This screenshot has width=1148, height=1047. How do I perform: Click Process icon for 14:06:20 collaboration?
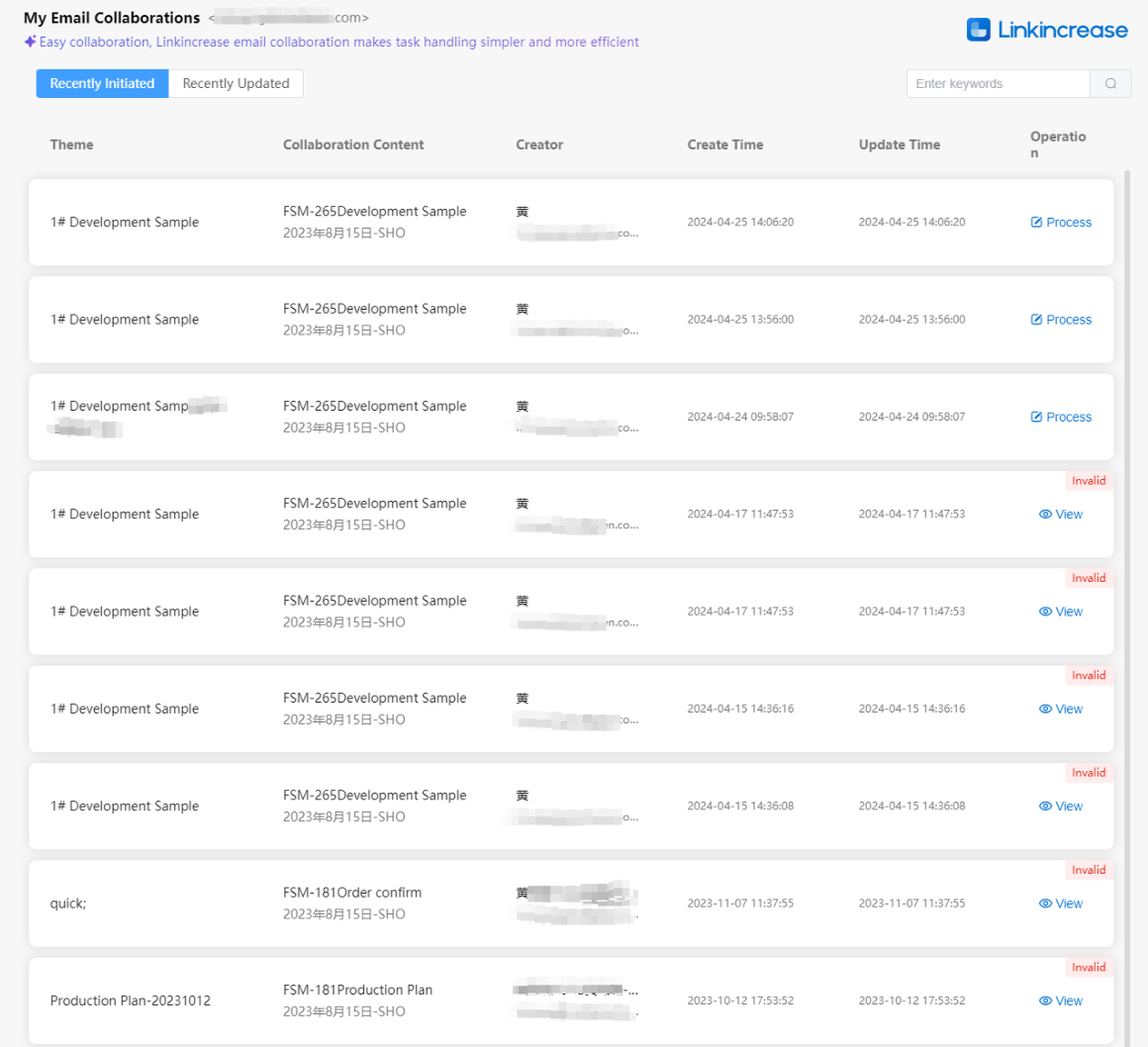1036,223
